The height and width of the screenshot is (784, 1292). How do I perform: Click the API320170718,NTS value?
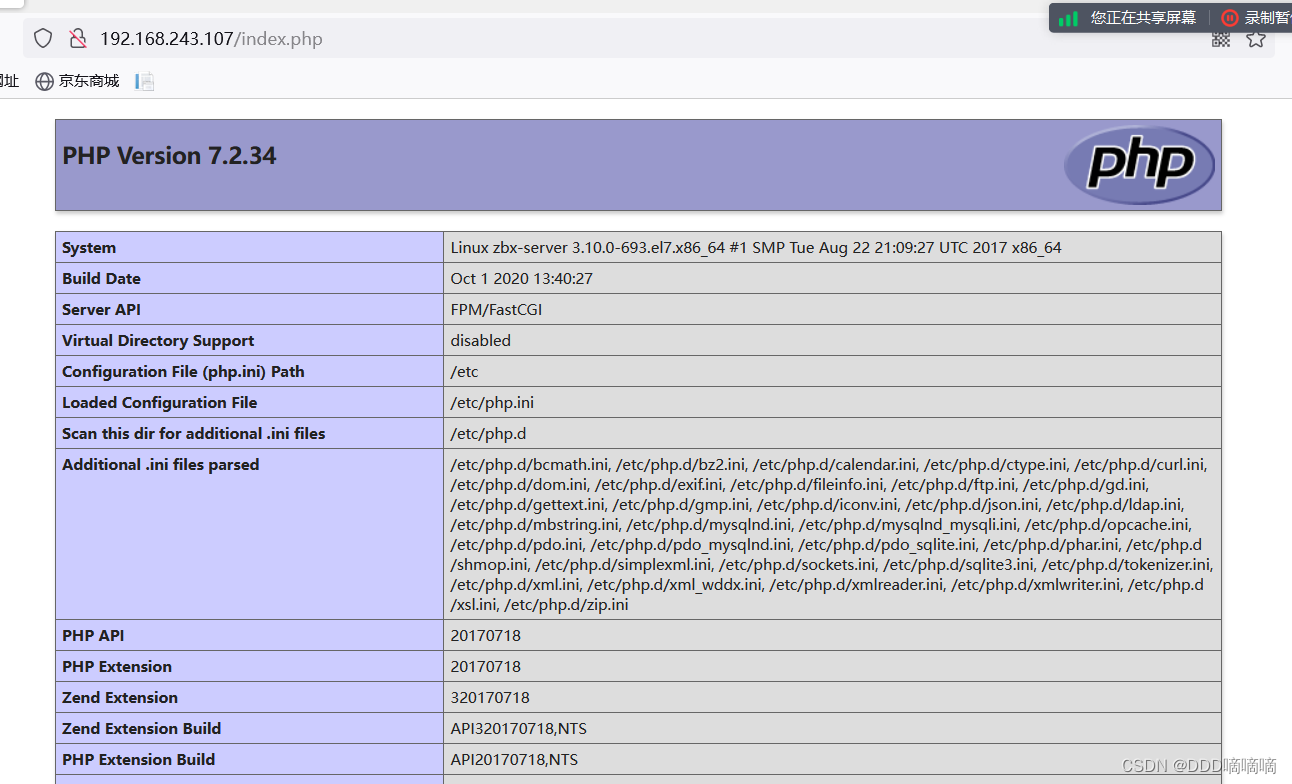519,729
